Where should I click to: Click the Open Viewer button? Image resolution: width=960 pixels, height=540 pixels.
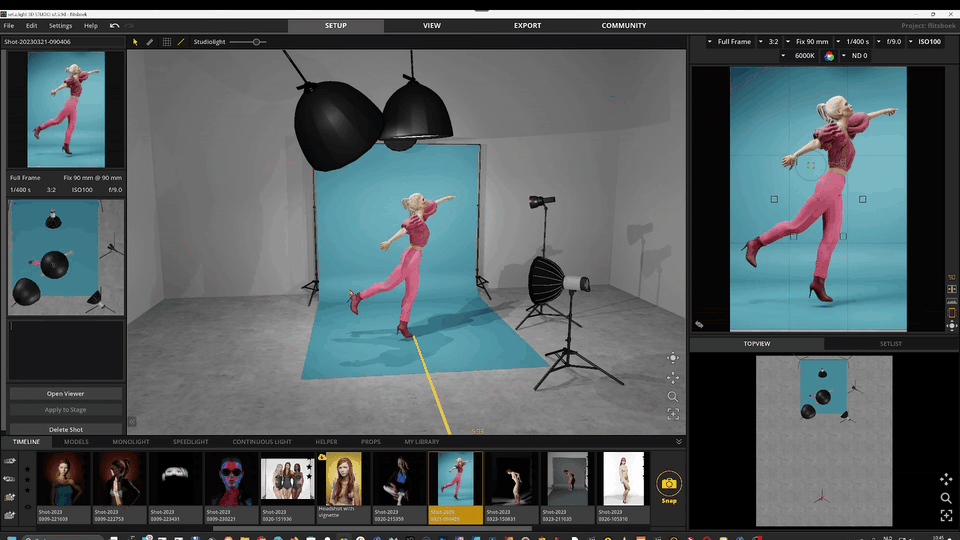pos(66,394)
